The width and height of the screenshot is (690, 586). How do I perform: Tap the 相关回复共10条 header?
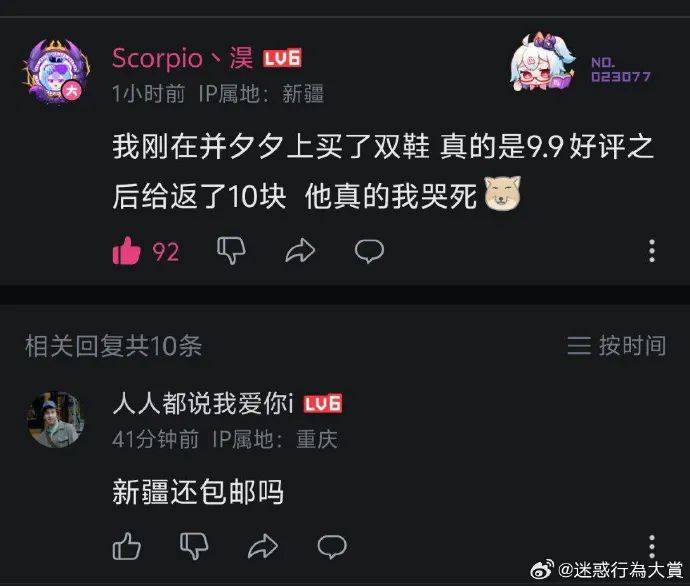click(114, 346)
